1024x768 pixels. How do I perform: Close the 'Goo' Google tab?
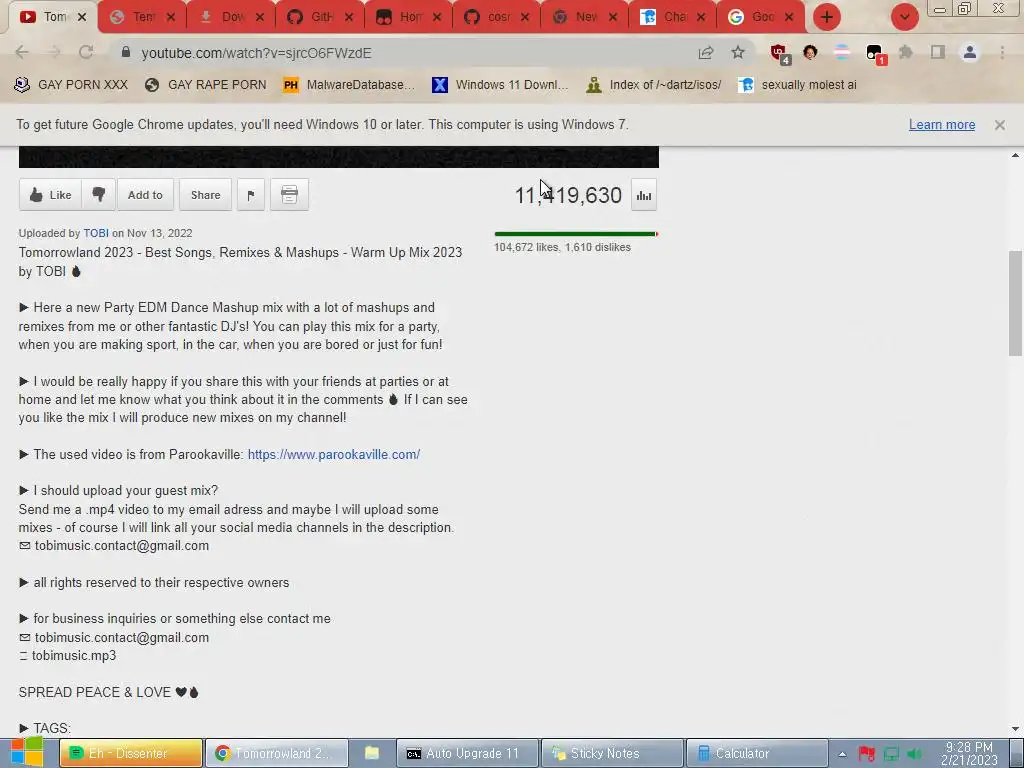[x=789, y=17]
